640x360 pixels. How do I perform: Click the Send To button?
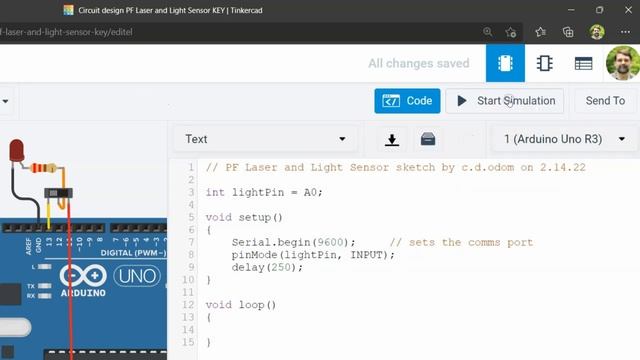point(605,101)
